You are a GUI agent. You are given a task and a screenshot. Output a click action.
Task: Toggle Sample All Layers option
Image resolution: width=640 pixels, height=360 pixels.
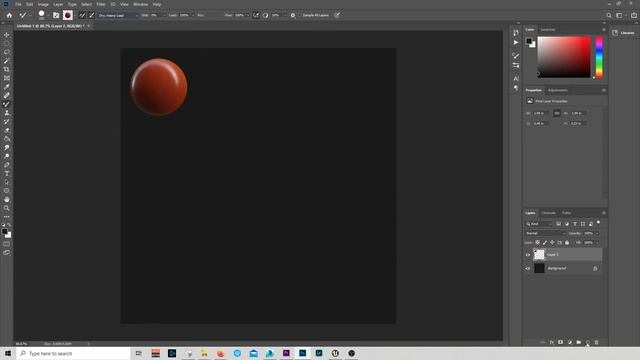point(316,15)
